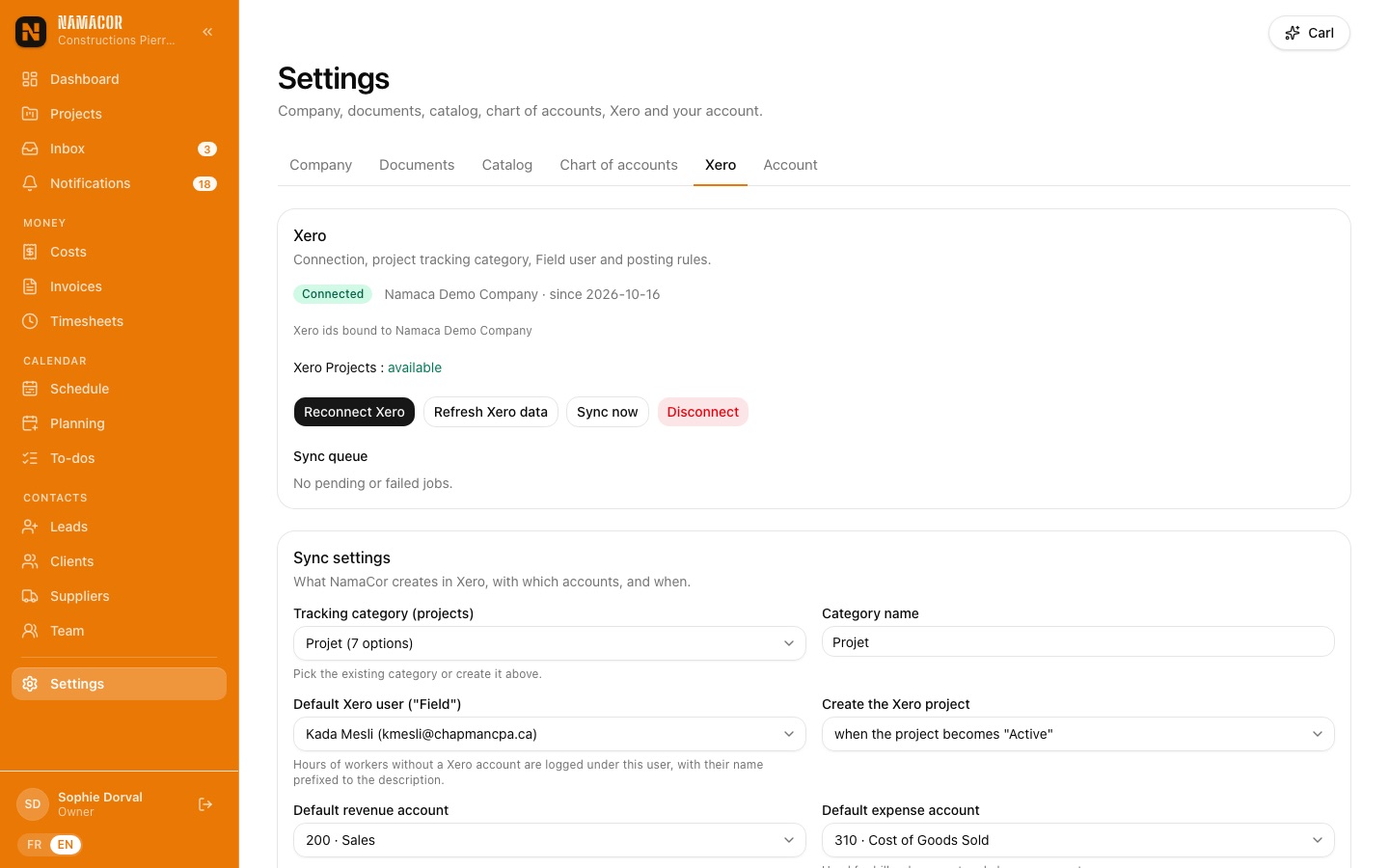Open the Inbox tray icon
Screen dimensions: 1389x868
[30, 149]
